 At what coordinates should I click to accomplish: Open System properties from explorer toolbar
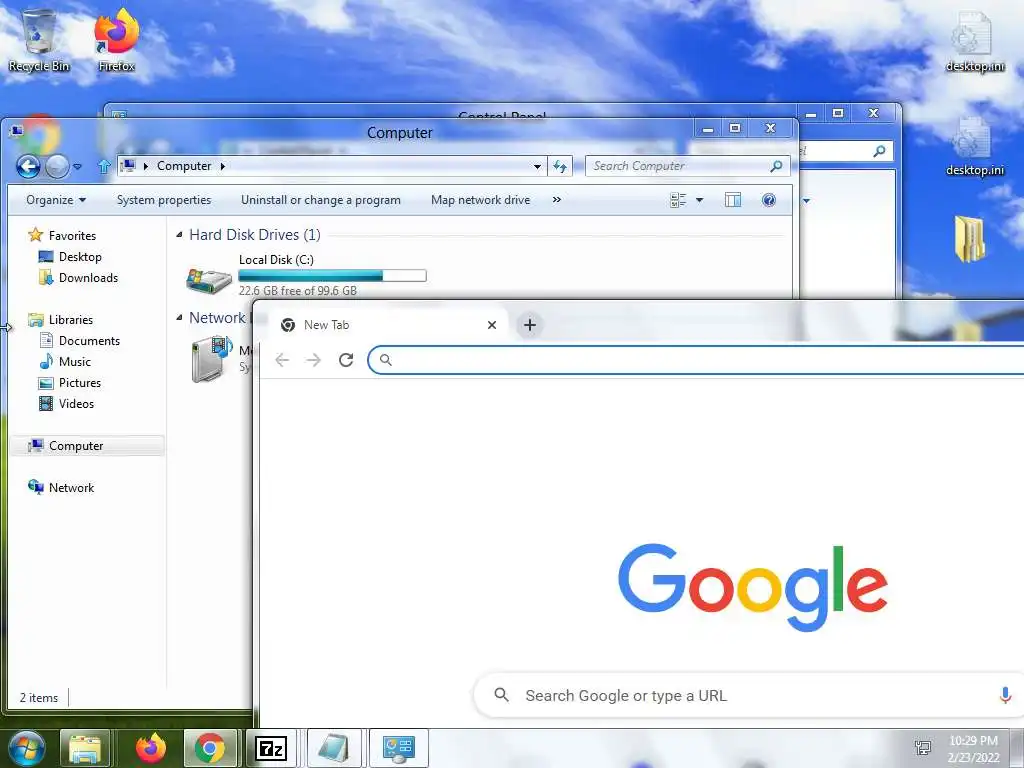tap(164, 200)
